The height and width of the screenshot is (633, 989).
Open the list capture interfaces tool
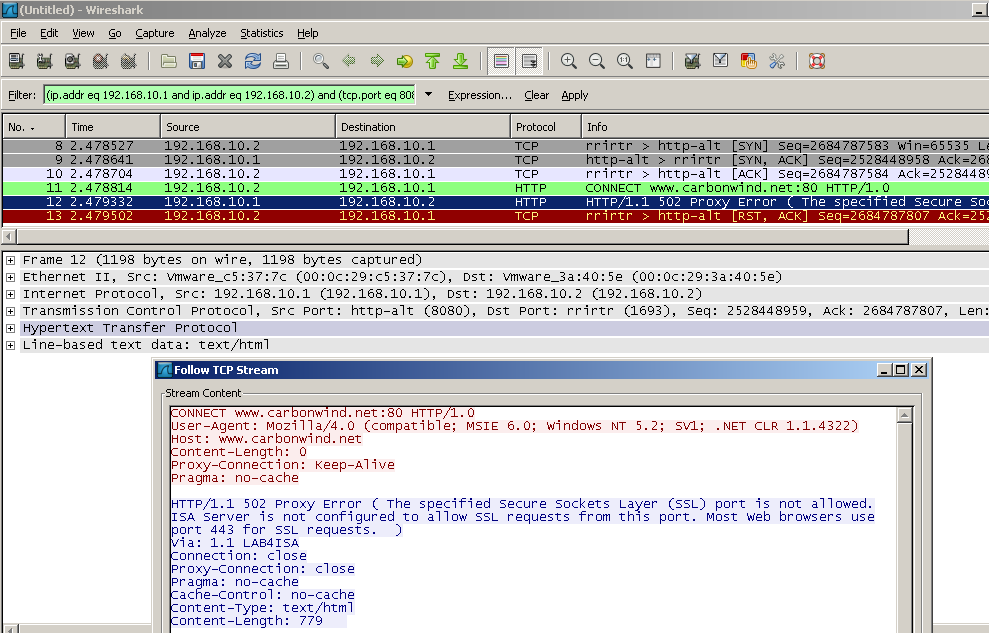[16, 61]
